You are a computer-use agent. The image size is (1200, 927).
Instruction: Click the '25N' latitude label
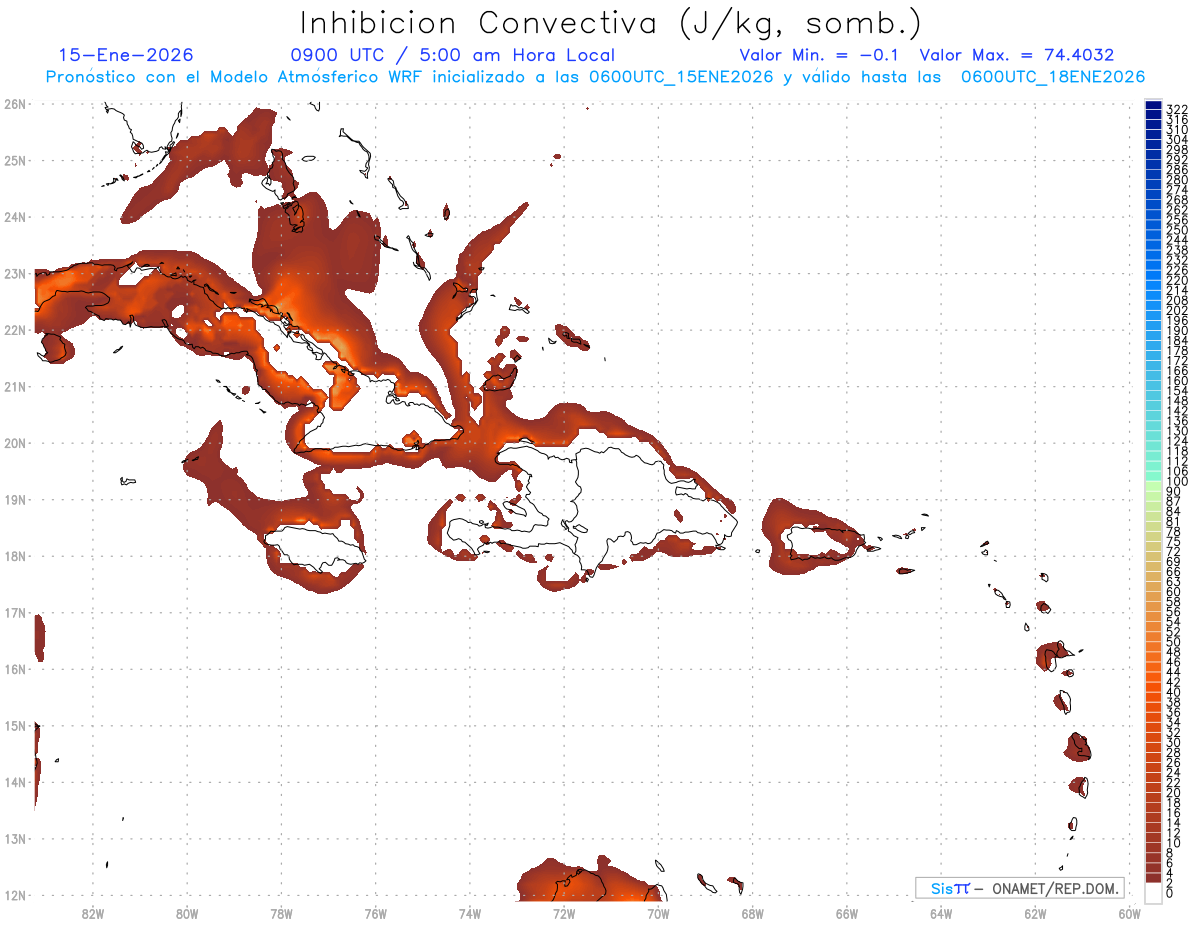[x=15, y=160]
